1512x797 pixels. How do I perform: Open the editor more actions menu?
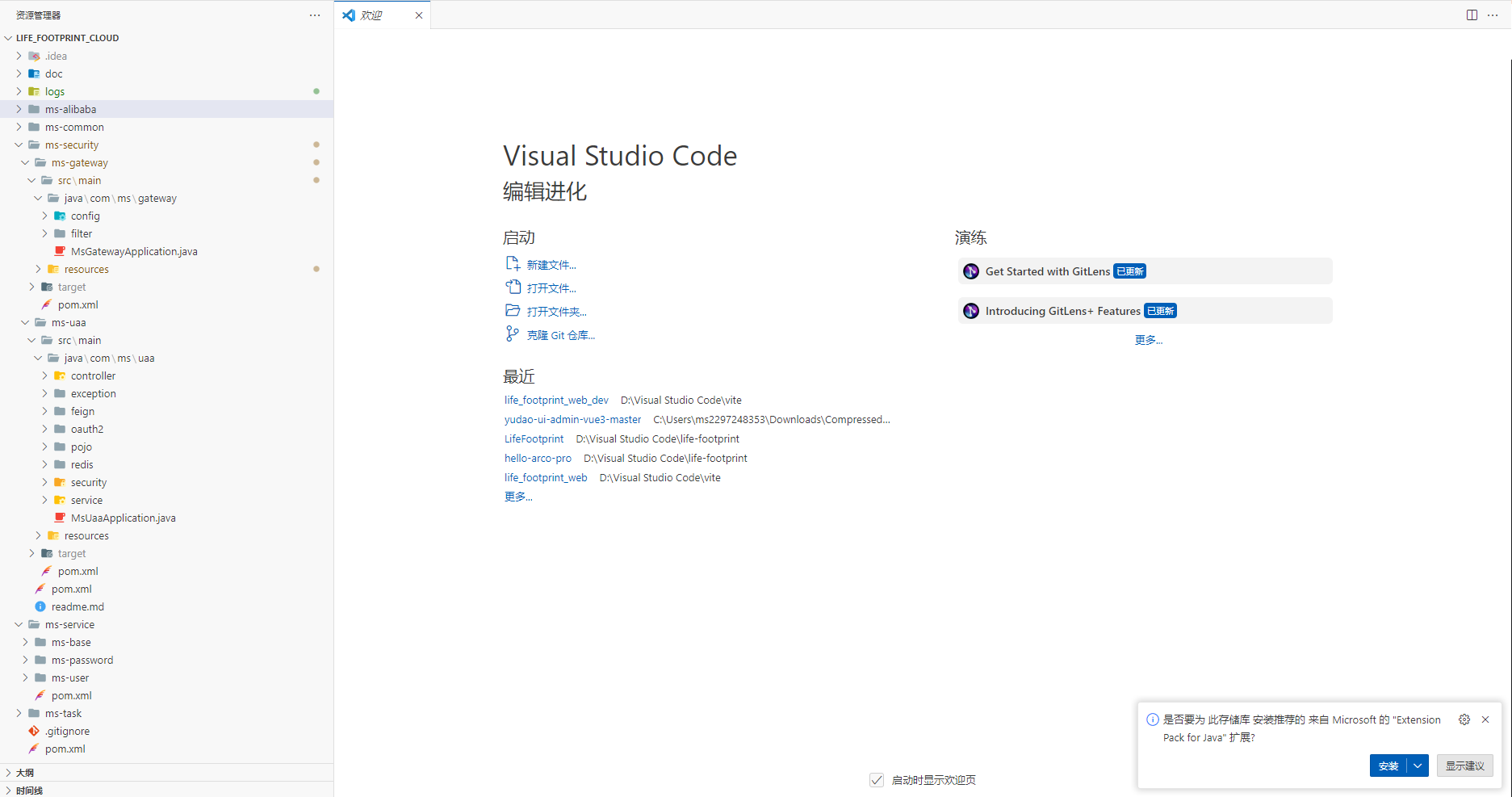[x=1493, y=15]
